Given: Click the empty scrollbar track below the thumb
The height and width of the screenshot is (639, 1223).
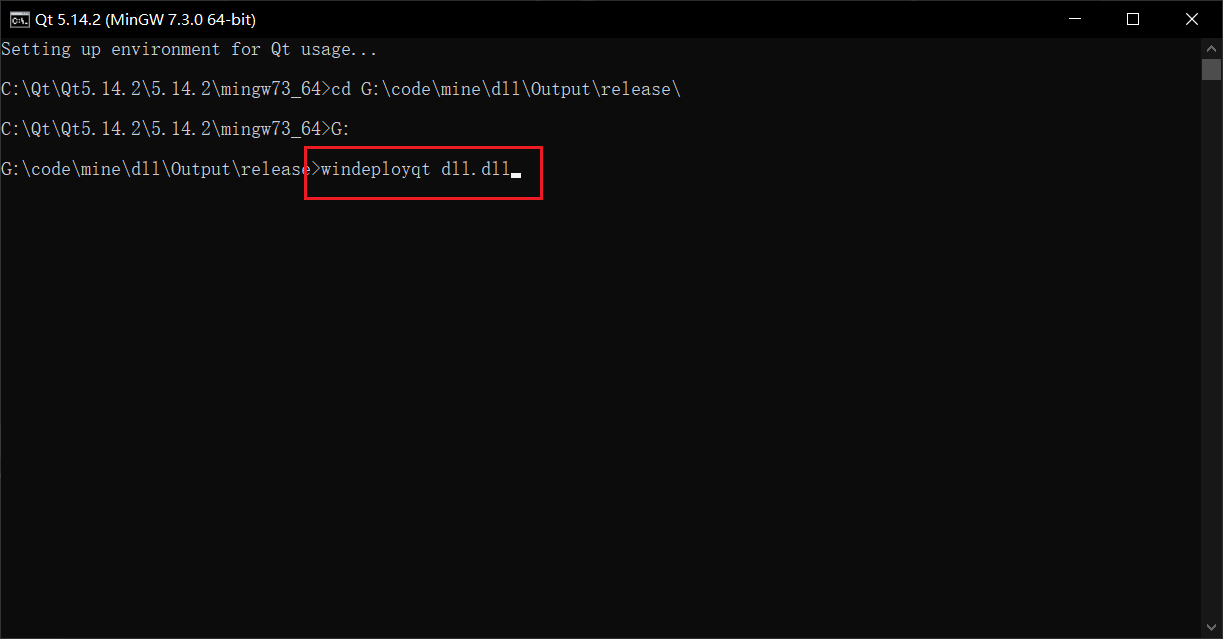Looking at the screenshot, I should (x=1212, y=350).
